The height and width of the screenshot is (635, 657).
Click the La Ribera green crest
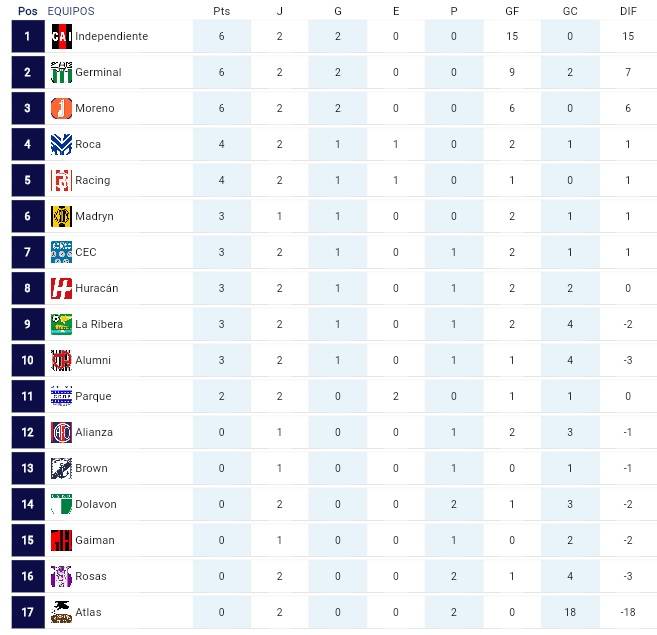(x=61, y=325)
